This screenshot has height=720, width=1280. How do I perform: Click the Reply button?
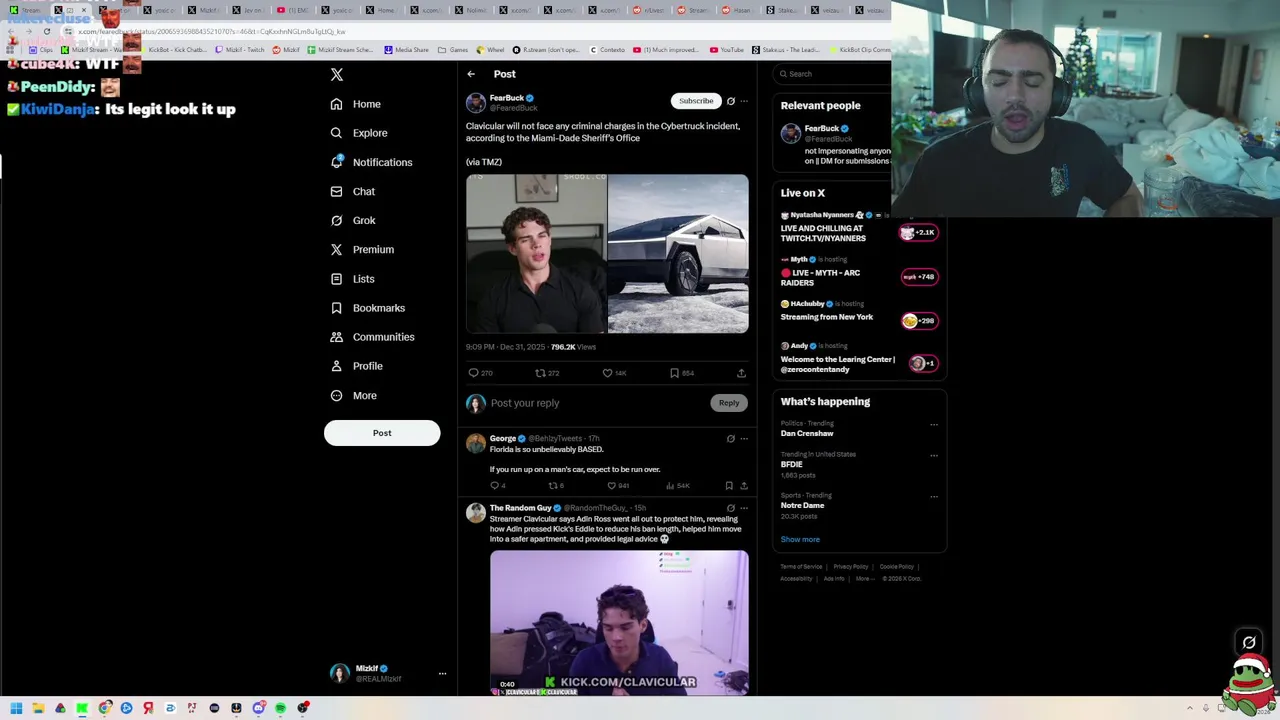[729, 403]
